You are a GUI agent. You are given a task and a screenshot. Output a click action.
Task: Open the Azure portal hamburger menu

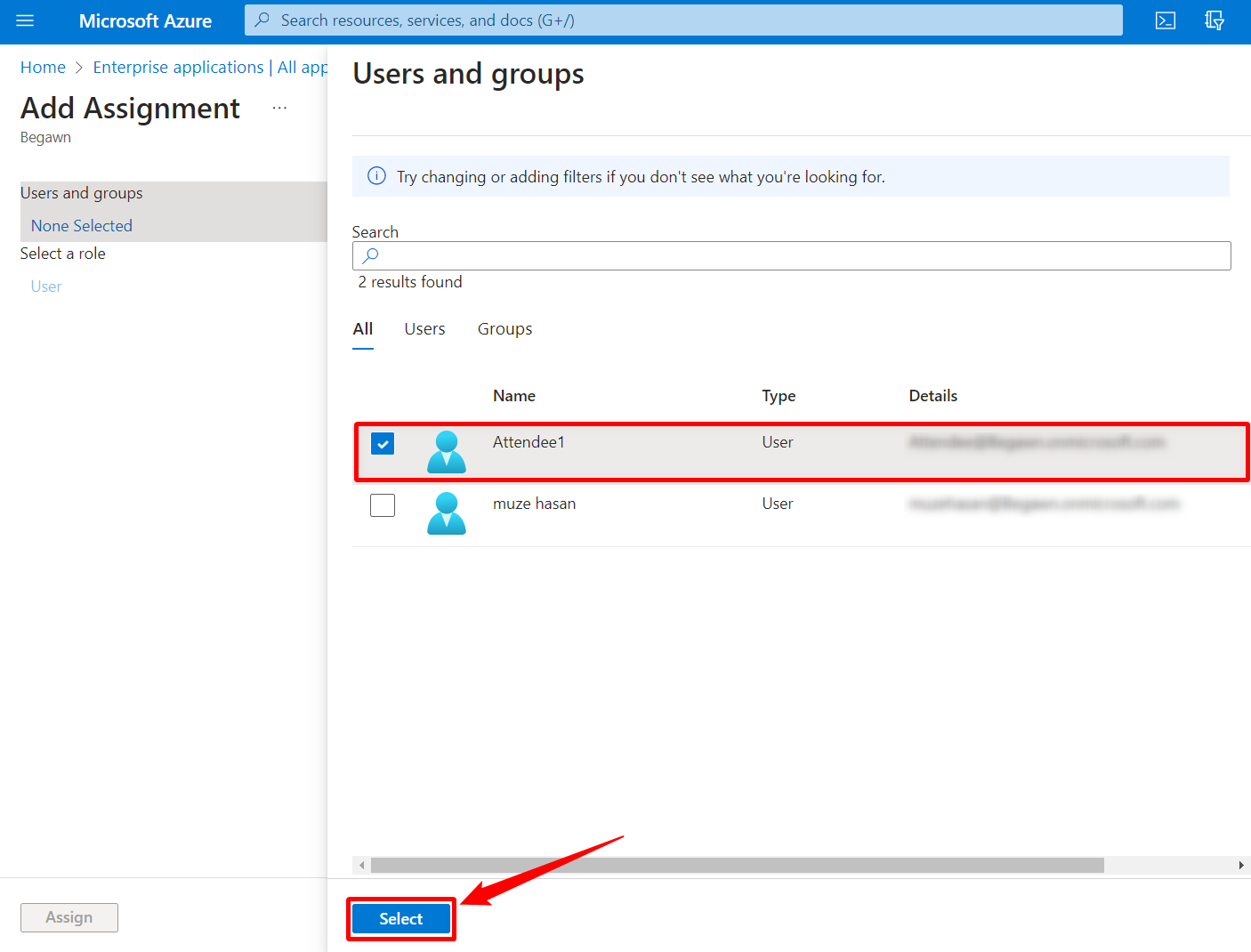coord(25,20)
